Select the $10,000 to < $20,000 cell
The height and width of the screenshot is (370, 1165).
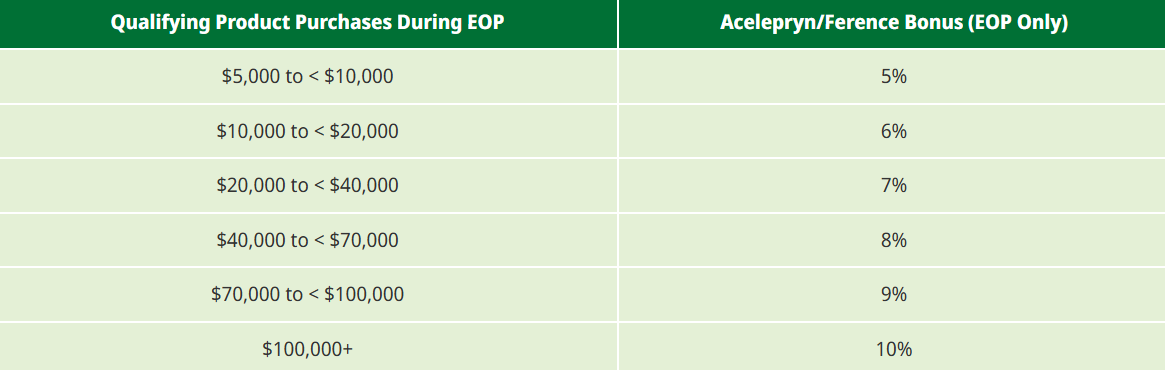308,131
